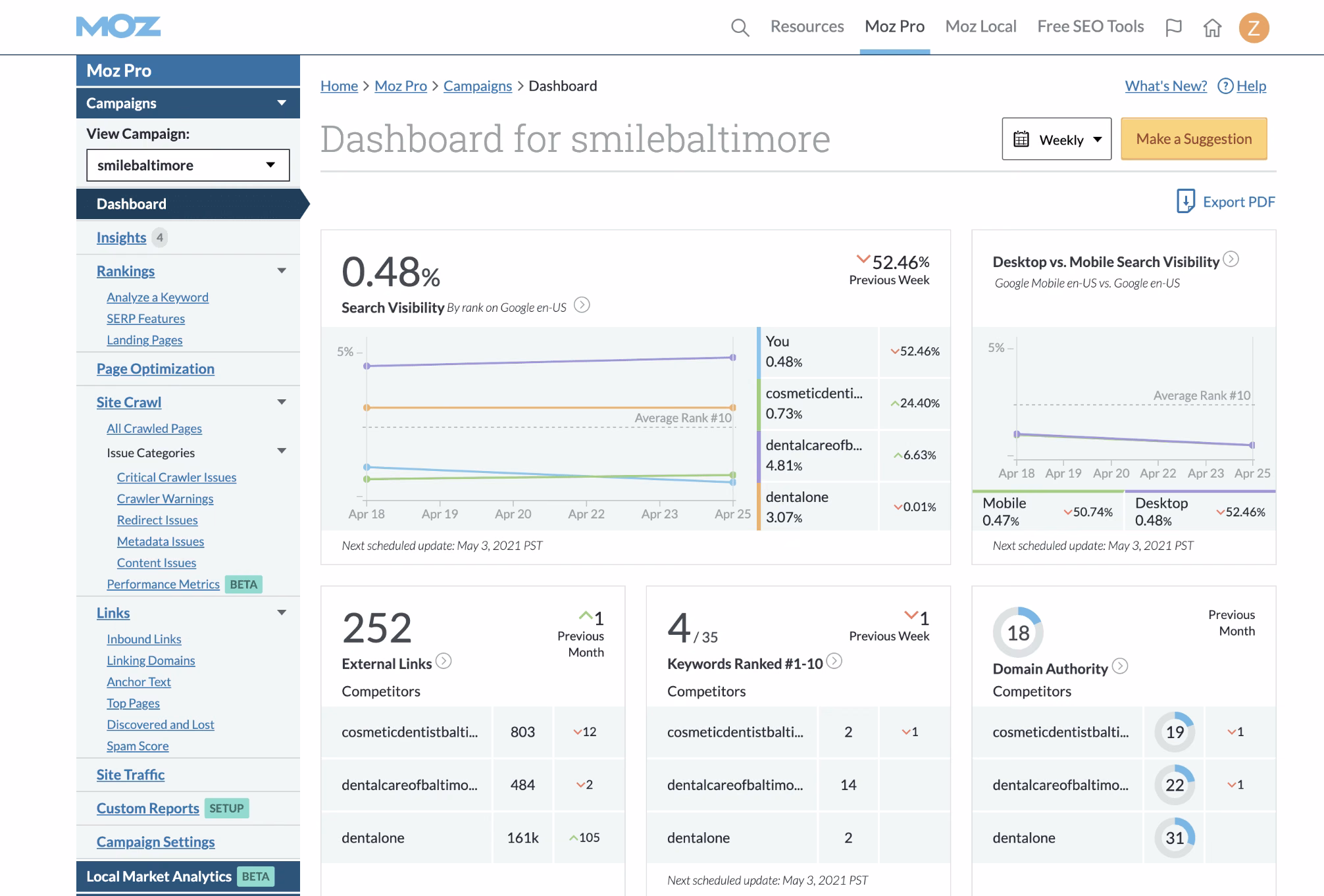This screenshot has width=1324, height=896.
Task: Open Domain Authority info arrow icon
Action: [1120, 666]
